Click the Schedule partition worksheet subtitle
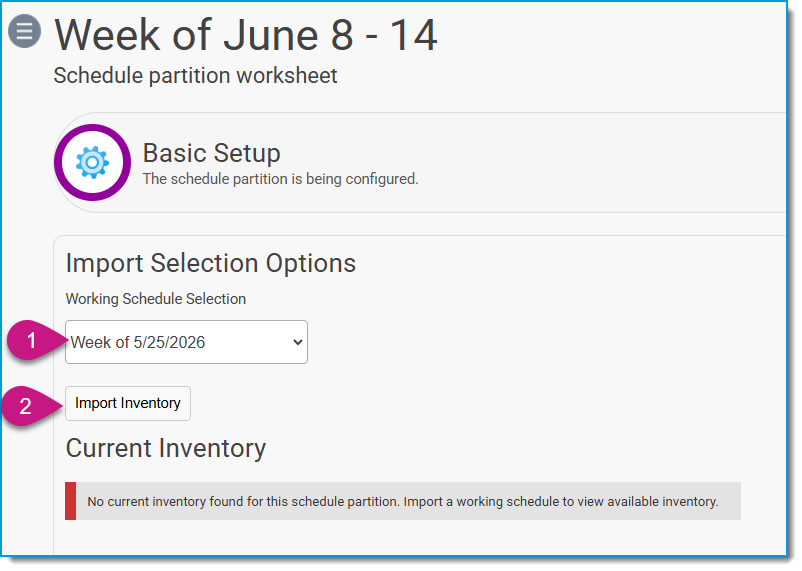 [x=195, y=76]
